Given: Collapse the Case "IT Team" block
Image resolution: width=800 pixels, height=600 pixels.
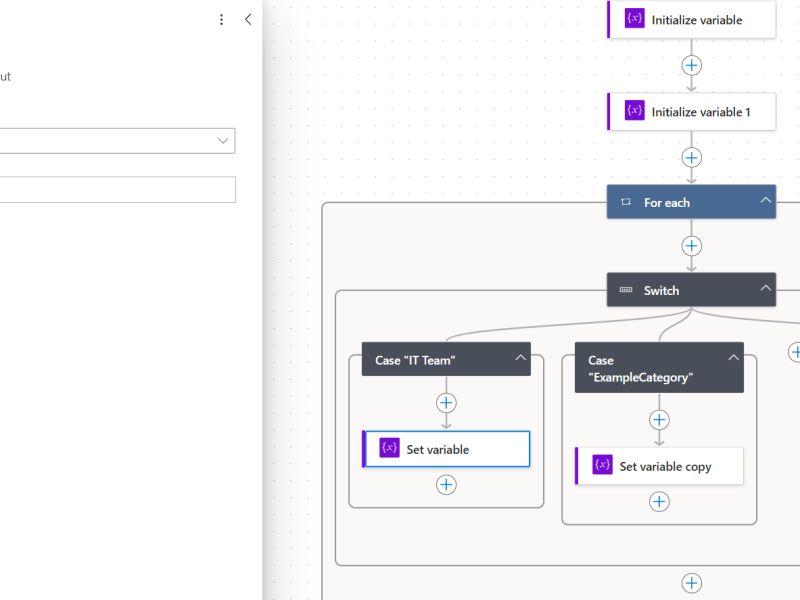Looking at the screenshot, I should 520,358.
